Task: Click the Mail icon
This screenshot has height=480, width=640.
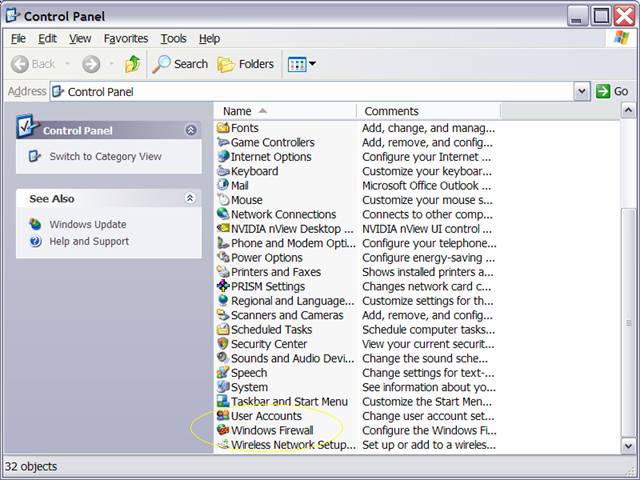Action: coord(223,185)
